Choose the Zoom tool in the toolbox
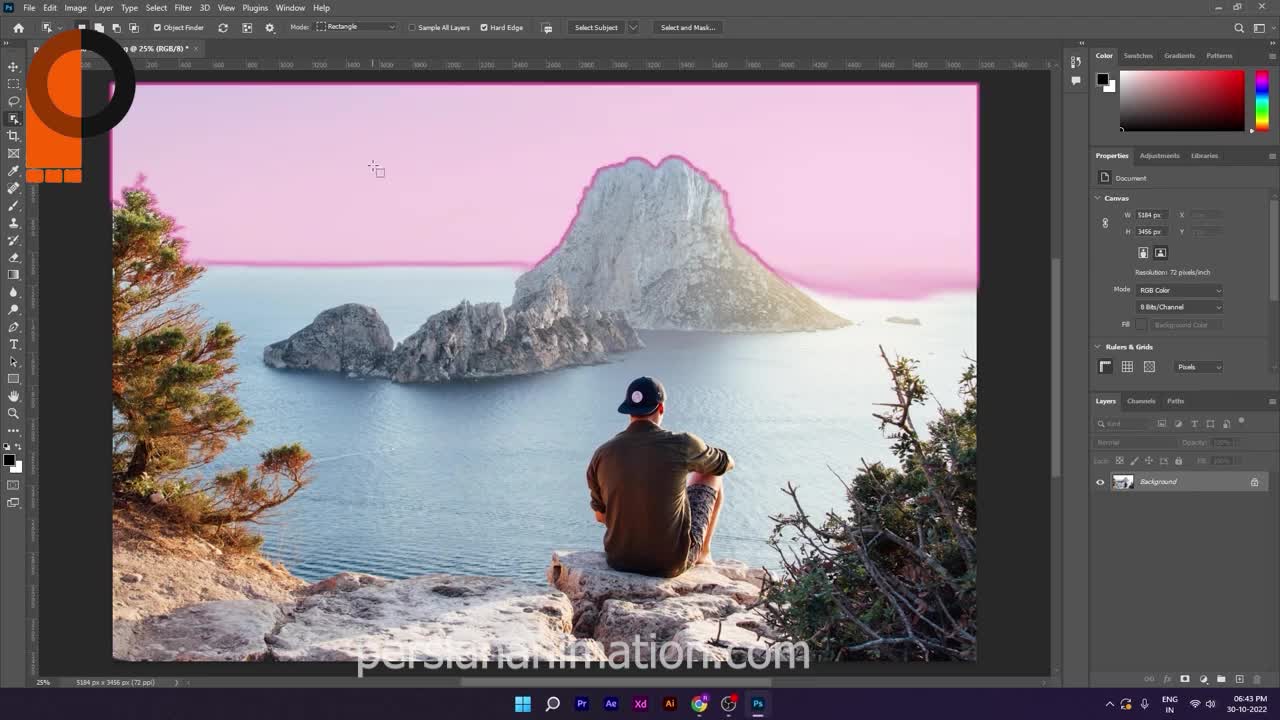This screenshot has height=720, width=1280. click(x=13, y=413)
